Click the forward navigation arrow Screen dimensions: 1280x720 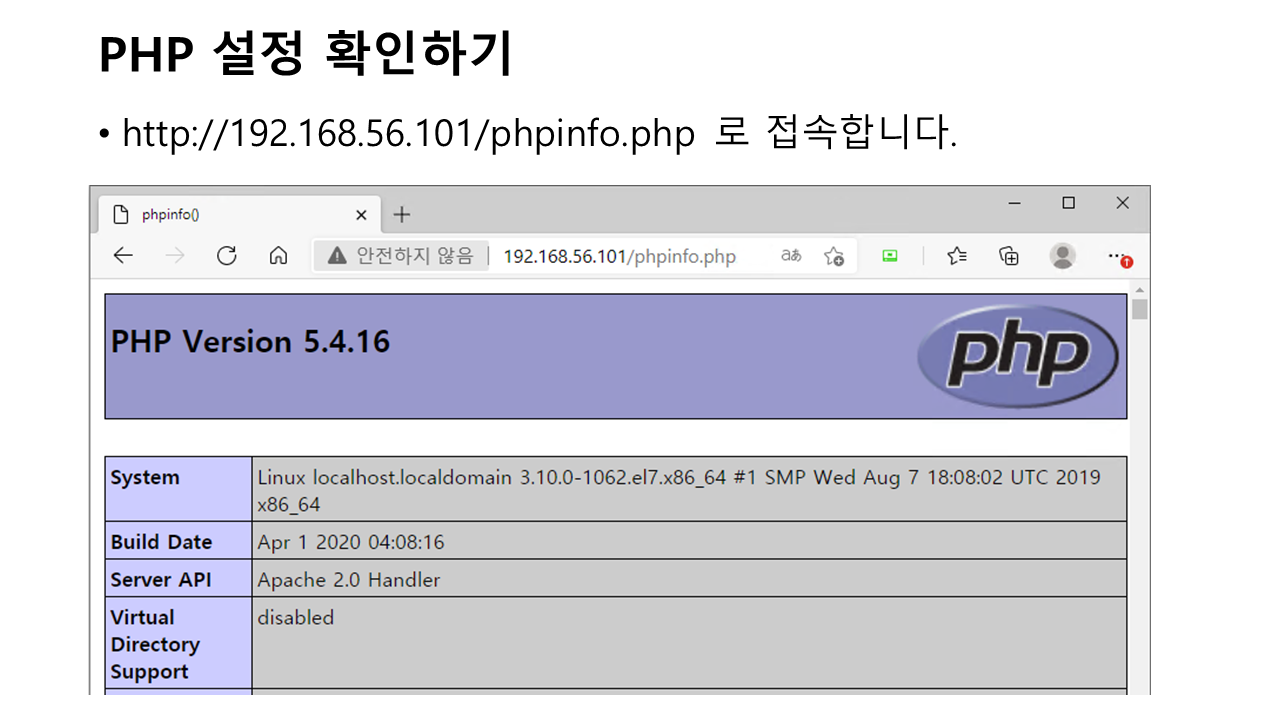[175, 256]
